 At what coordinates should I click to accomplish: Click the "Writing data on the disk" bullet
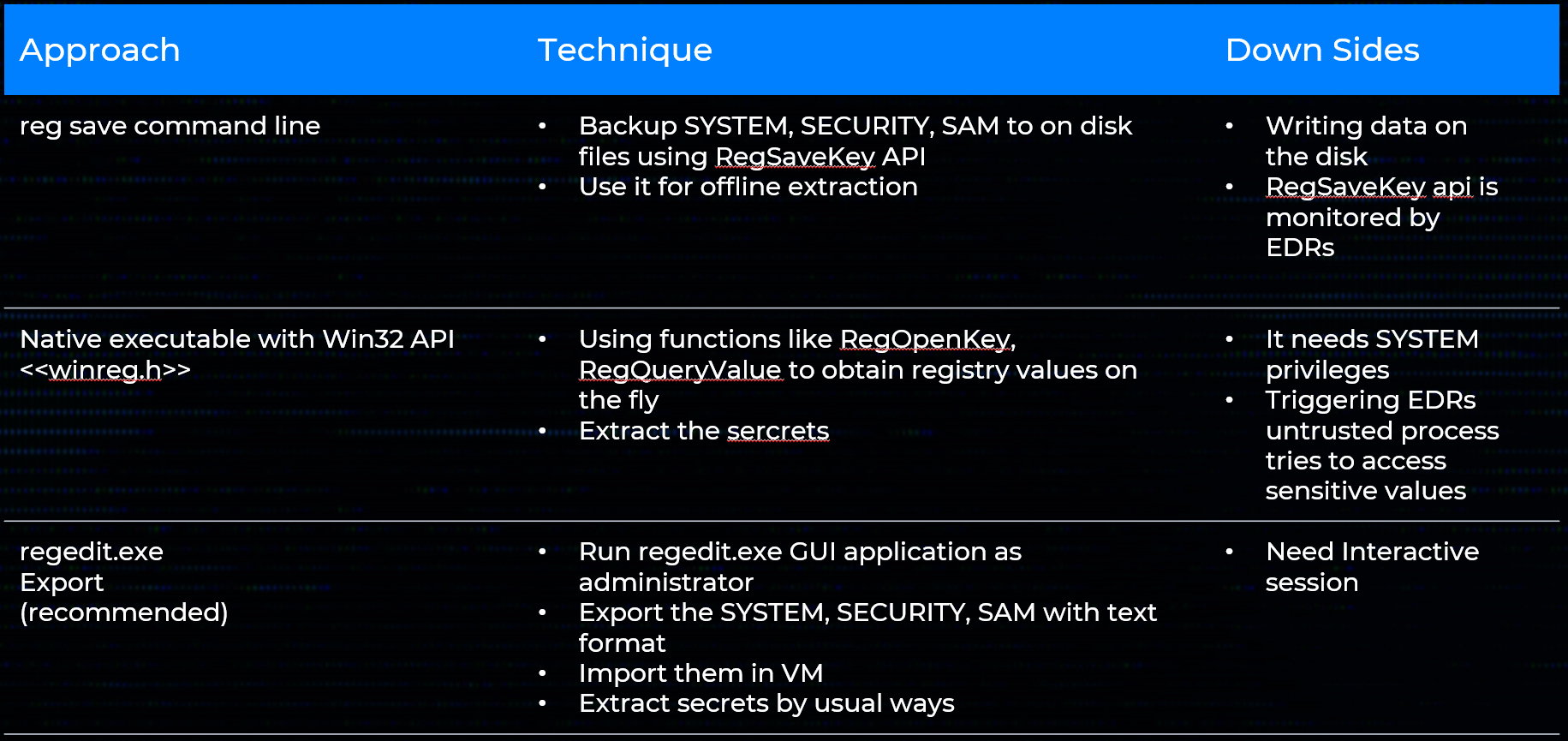[1365, 127]
